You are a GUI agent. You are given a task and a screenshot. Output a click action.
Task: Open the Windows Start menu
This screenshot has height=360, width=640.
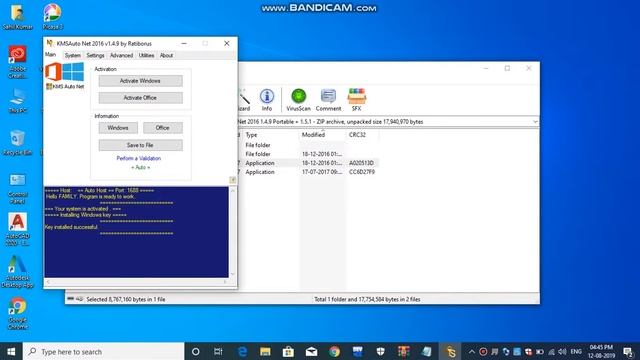[x=11, y=351]
